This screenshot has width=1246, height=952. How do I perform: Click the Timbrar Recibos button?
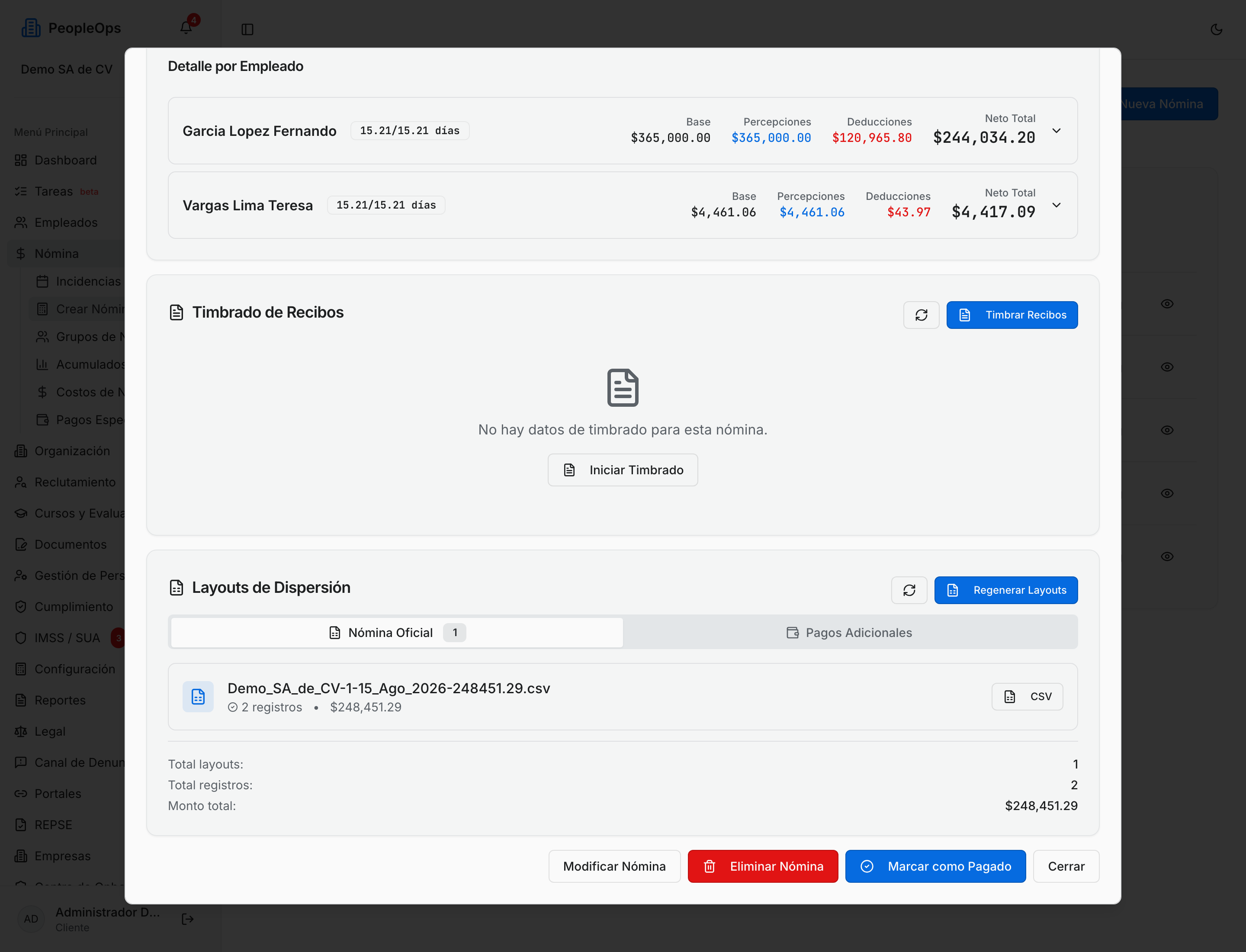[x=1012, y=315]
